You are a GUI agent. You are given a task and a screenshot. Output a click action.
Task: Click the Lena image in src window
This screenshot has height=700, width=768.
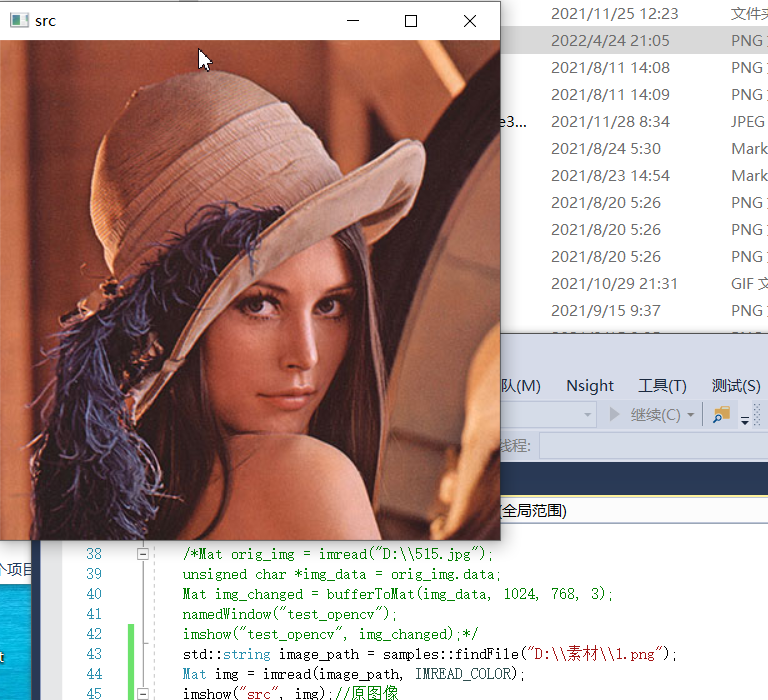pos(250,290)
